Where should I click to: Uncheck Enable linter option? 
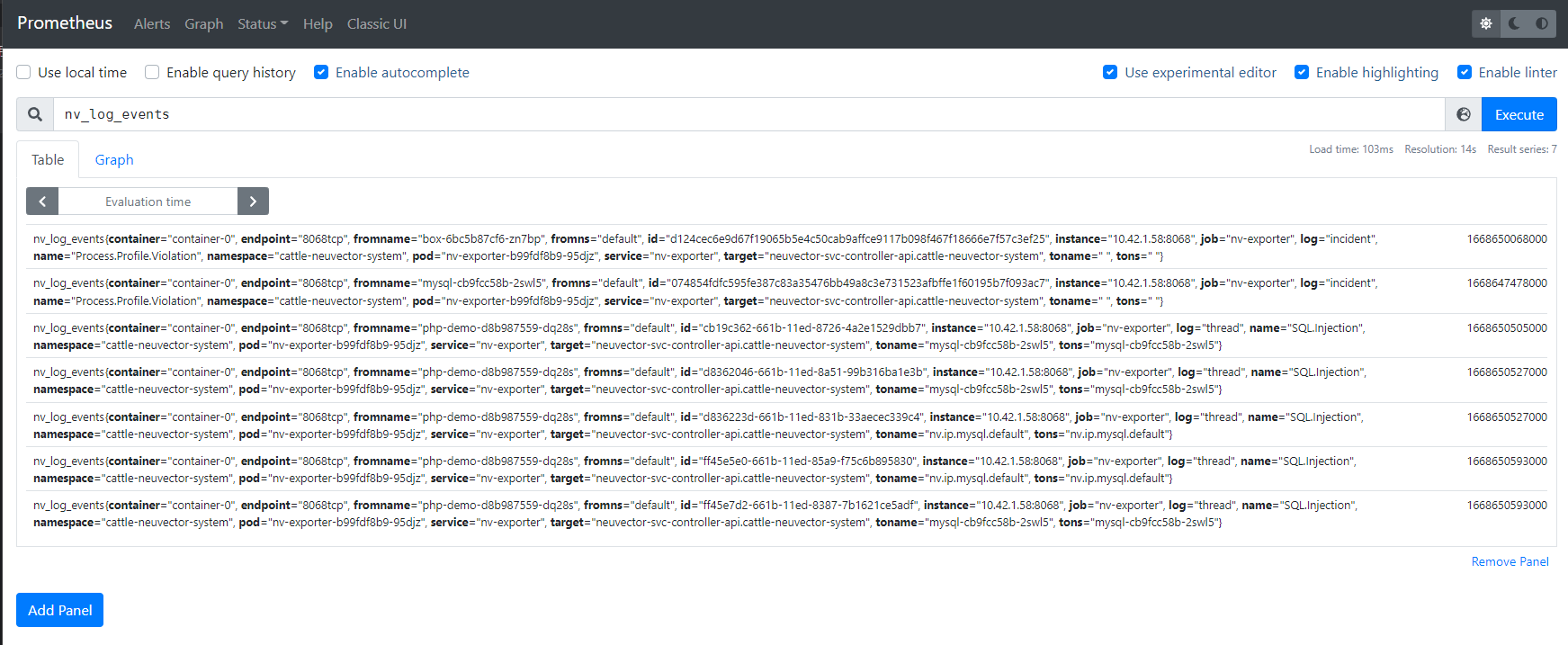[1465, 72]
